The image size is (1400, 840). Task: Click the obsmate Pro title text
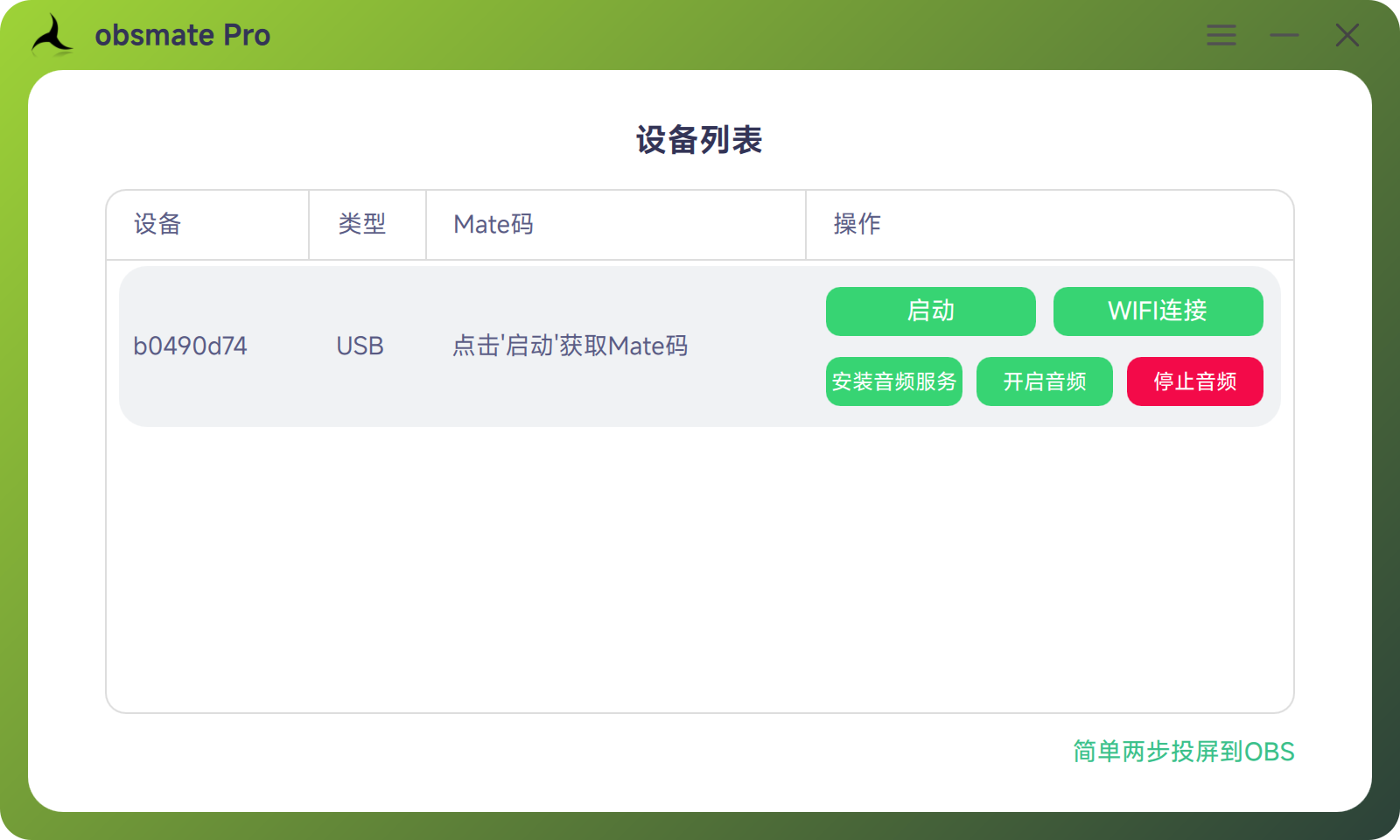tap(182, 35)
